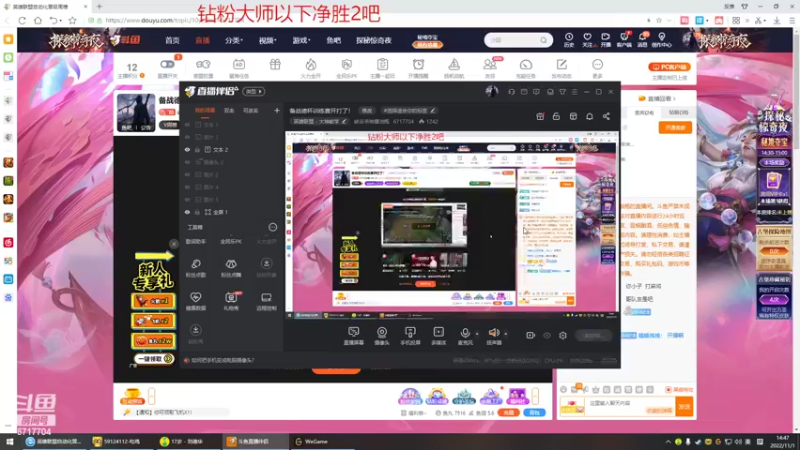Expand the 类型 dropdown beside companion logo
This screenshot has width=800, height=450.
point(254,91)
